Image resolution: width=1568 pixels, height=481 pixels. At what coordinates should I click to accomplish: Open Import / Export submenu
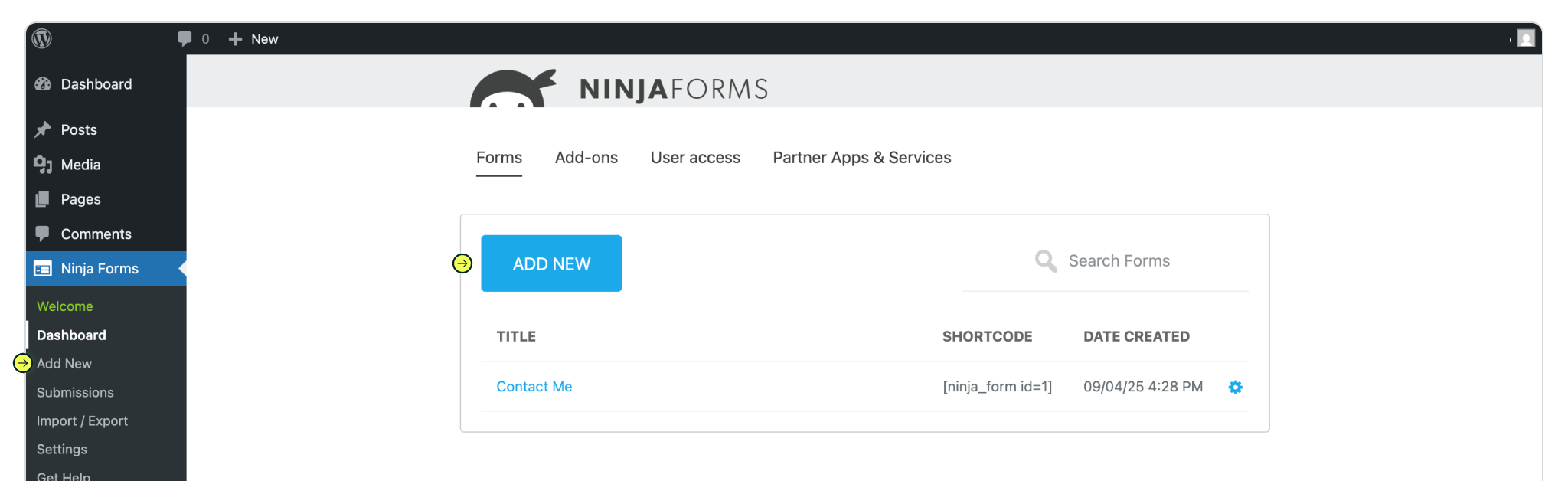pyautogui.click(x=82, y=420)
